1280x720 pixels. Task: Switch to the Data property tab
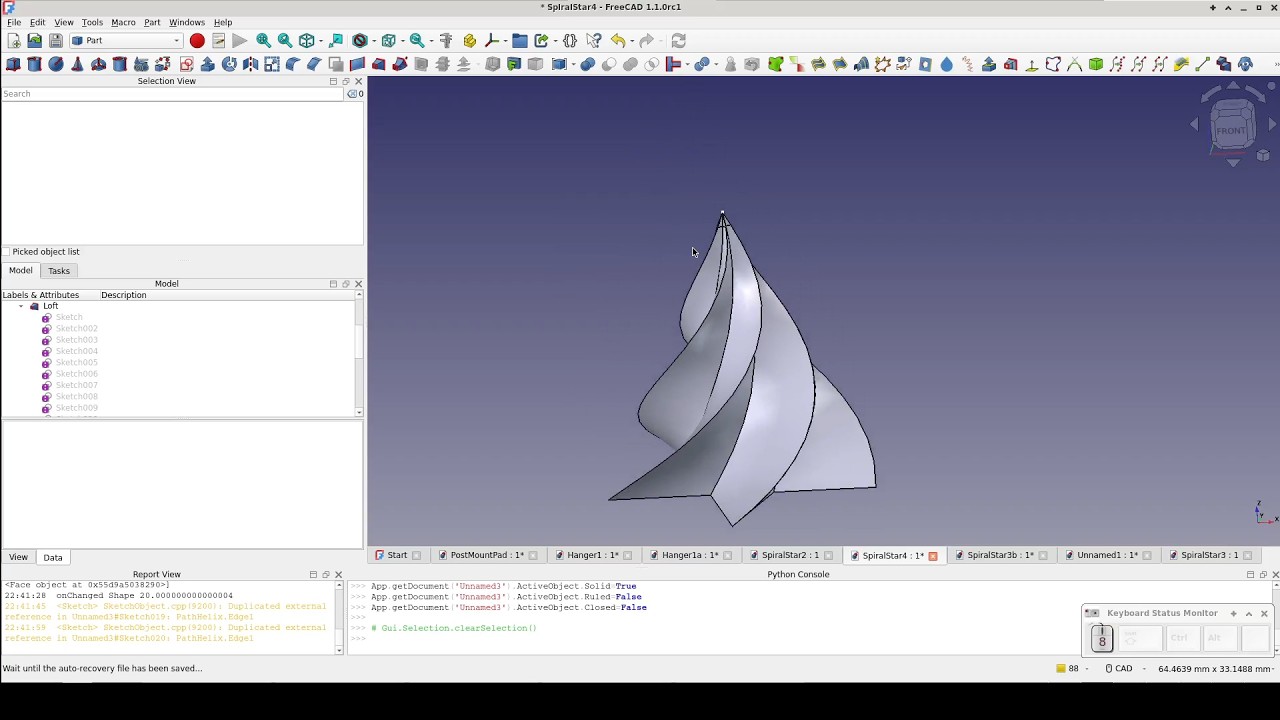pos(53,557)
